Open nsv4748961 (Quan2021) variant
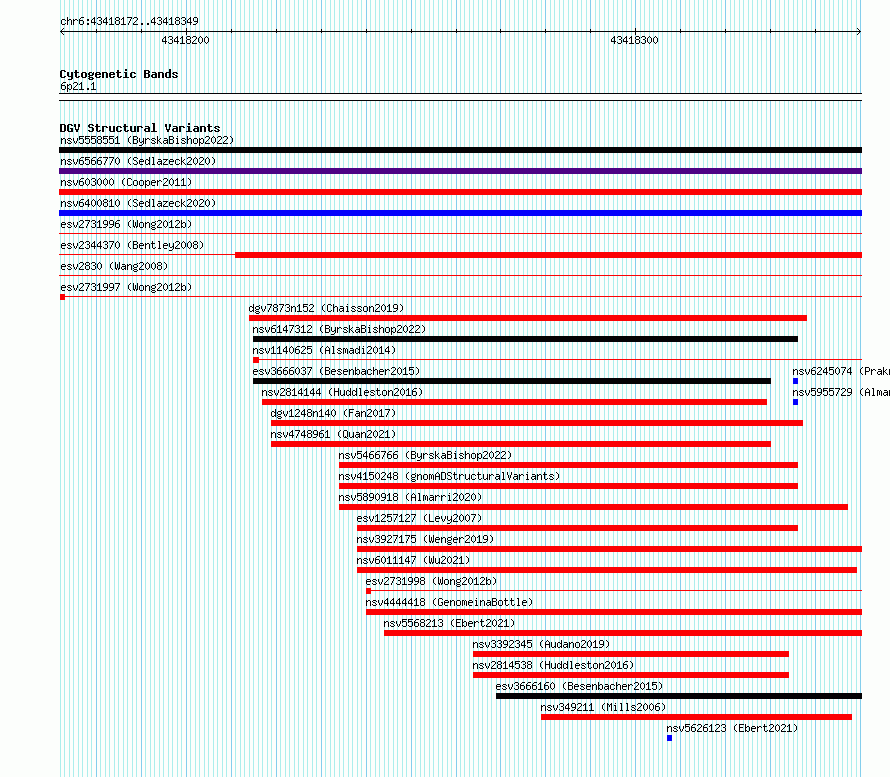This screenshot has width=890, height=777. (333, 434)
